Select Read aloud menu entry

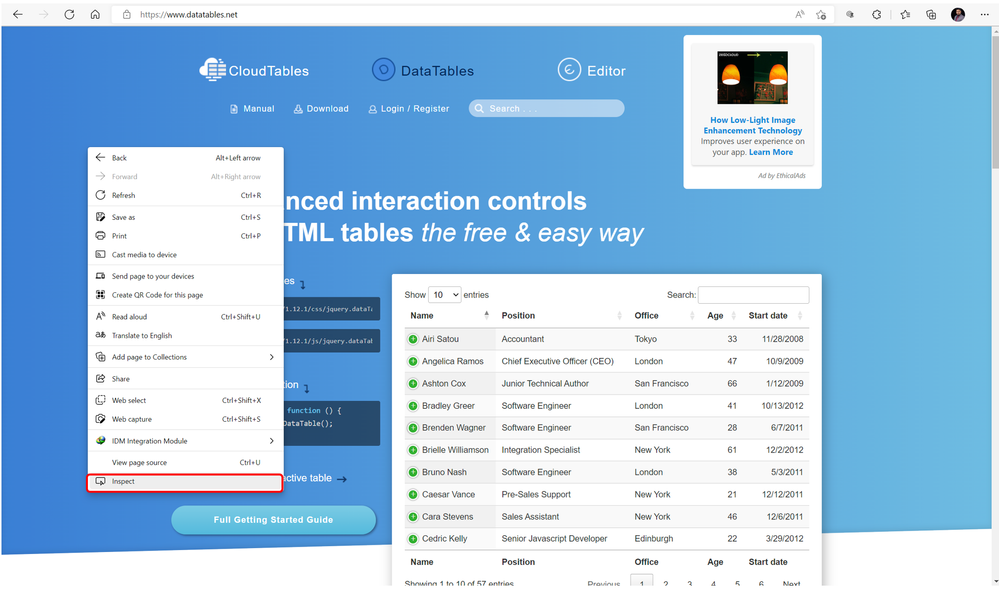[x=185, y=317]
